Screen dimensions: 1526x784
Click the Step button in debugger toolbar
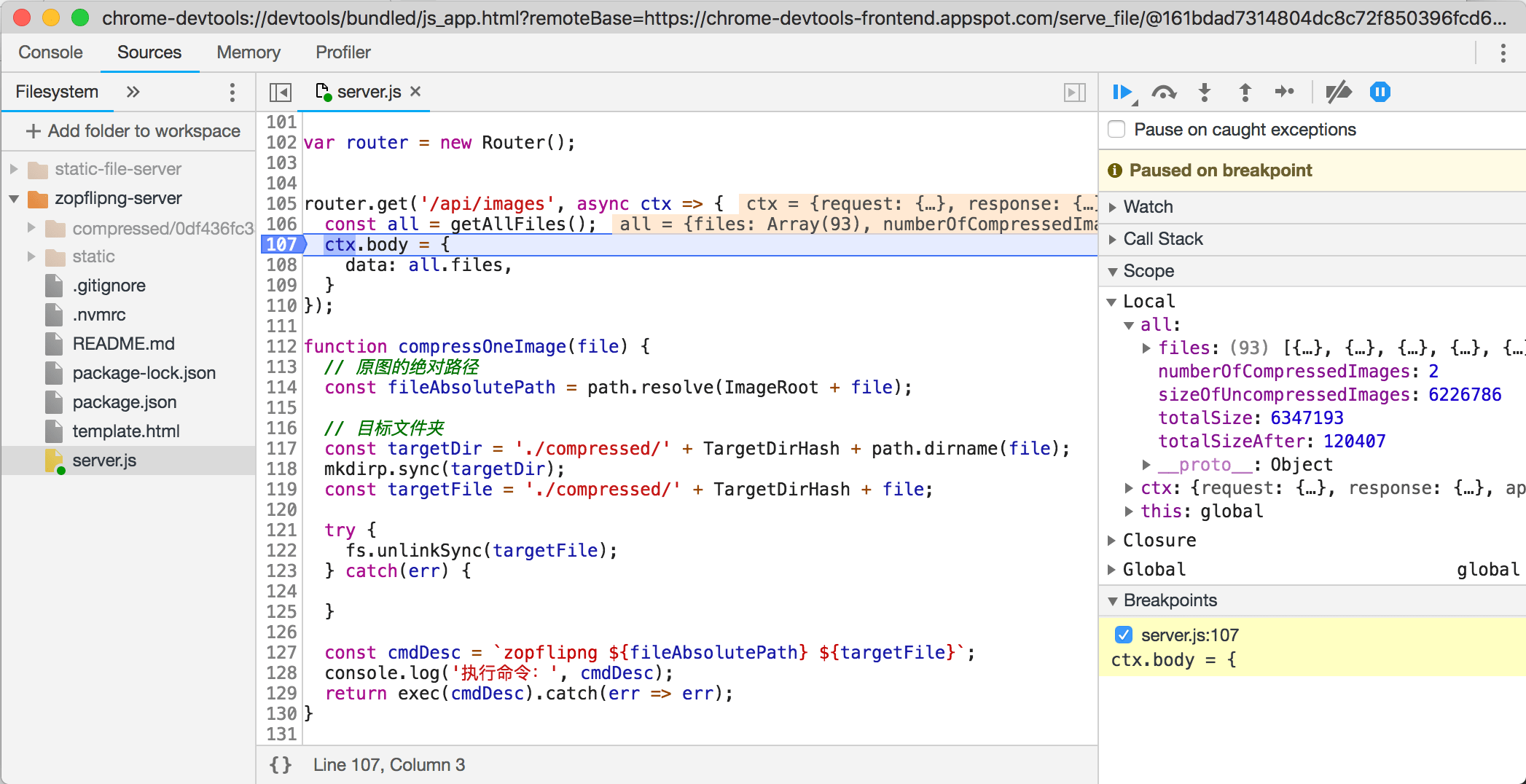click(1284, 93)
